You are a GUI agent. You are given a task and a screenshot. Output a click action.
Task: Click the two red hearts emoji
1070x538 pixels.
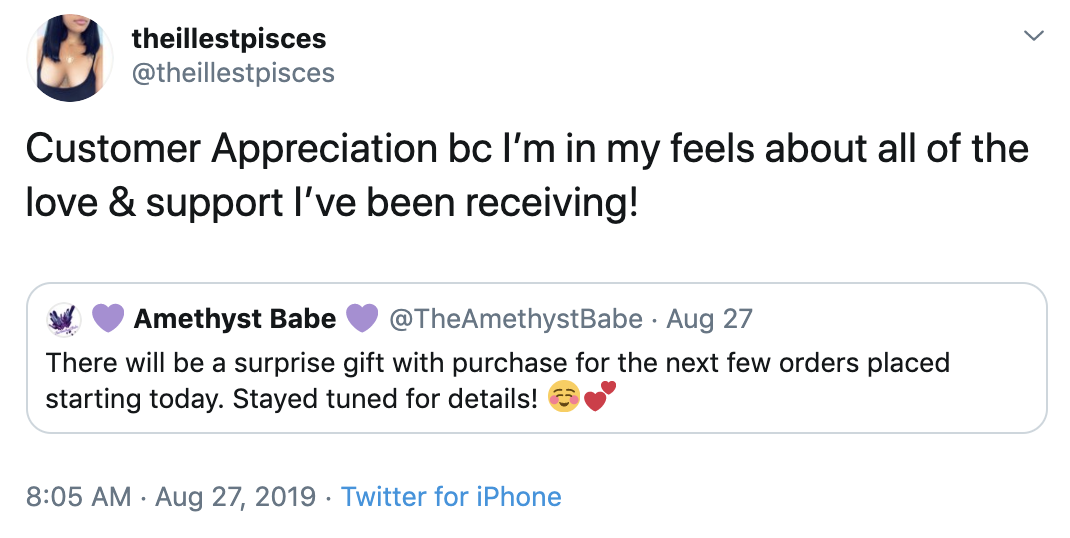tap(600, 397)
